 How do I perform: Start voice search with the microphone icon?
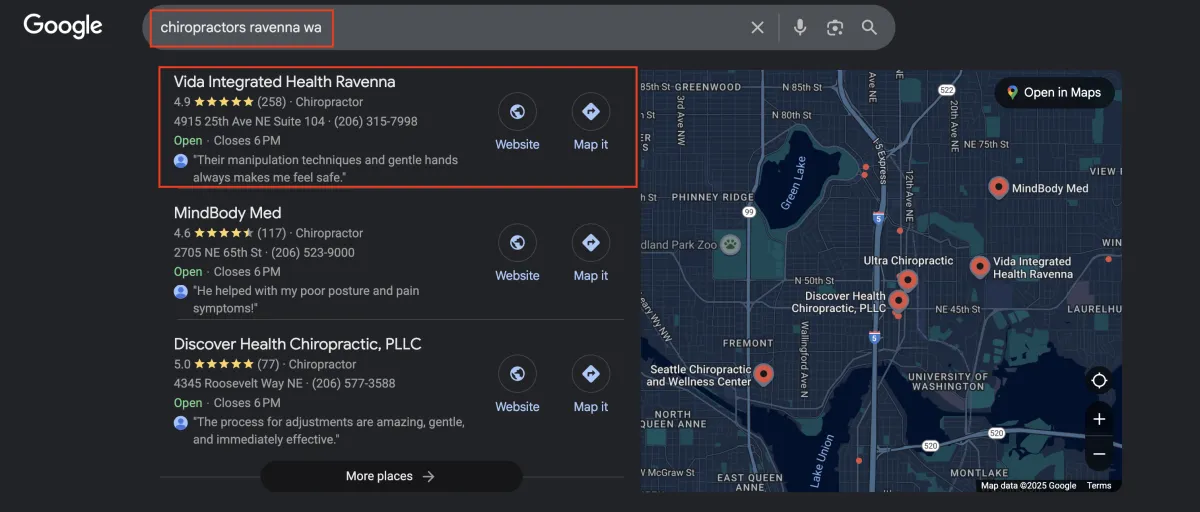(x=800, y=28)
